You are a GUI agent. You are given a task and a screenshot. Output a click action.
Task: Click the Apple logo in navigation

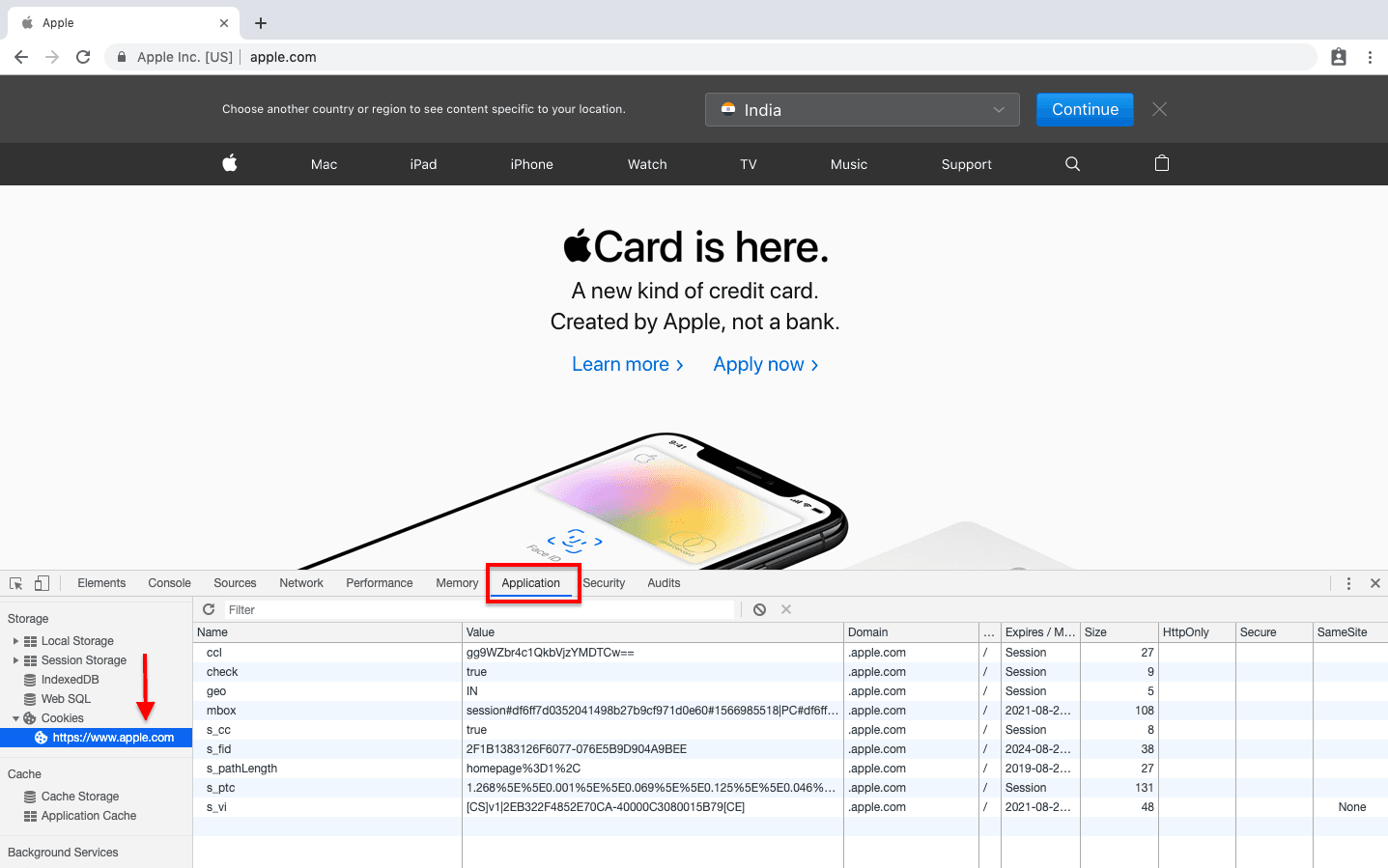[x=230, y=163]
